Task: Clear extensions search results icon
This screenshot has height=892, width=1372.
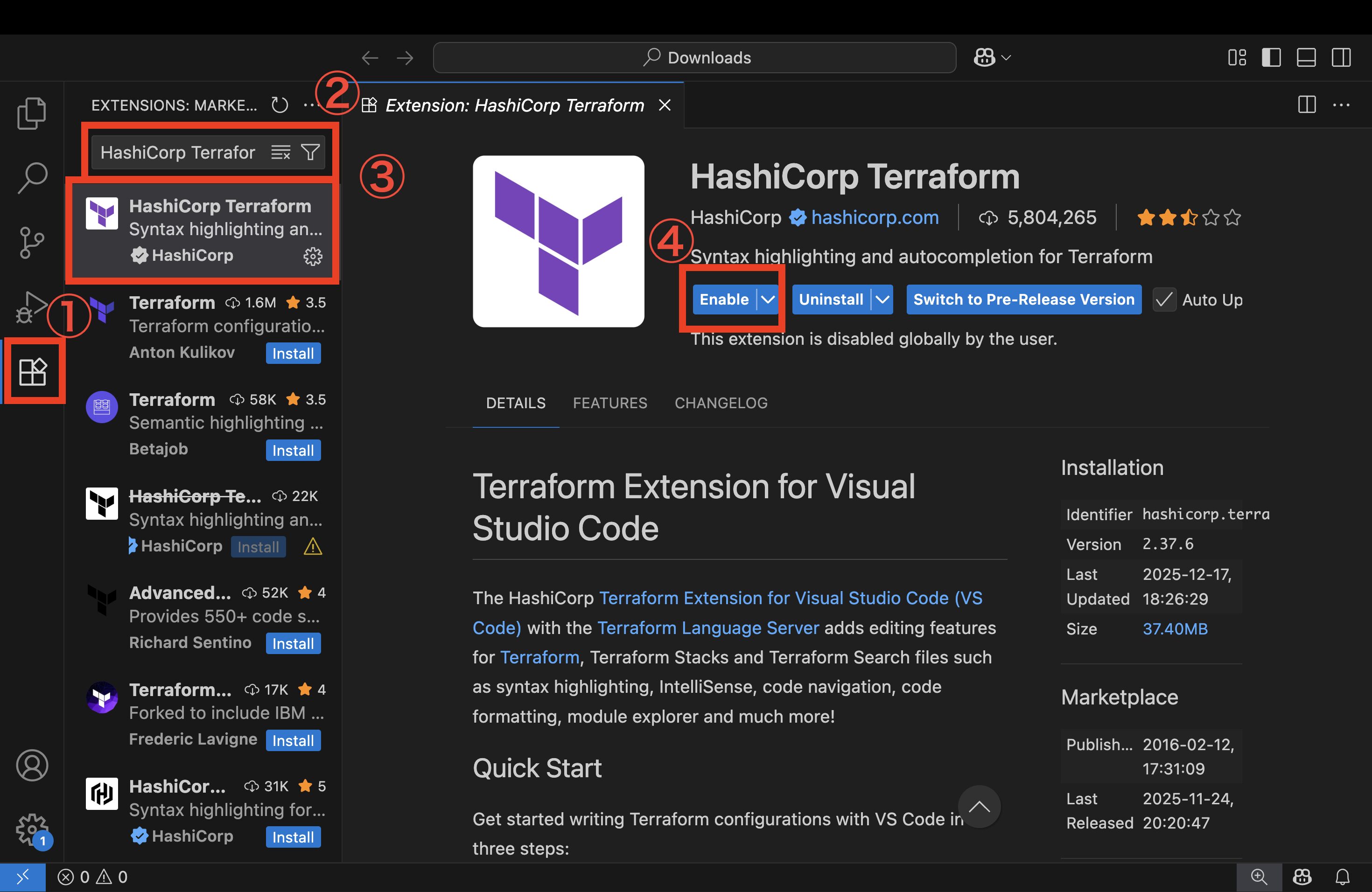Action: [x=281, y=152]
